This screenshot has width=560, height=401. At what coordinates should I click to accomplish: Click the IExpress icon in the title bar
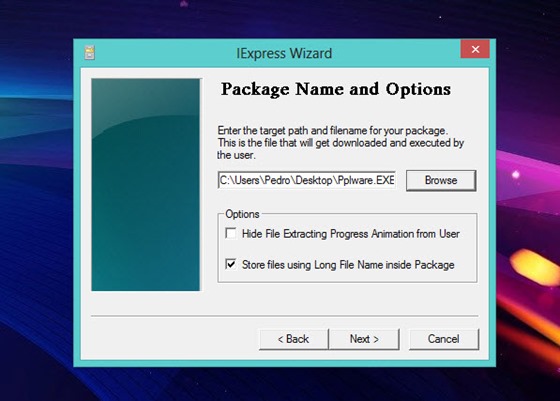pos(90,52)
